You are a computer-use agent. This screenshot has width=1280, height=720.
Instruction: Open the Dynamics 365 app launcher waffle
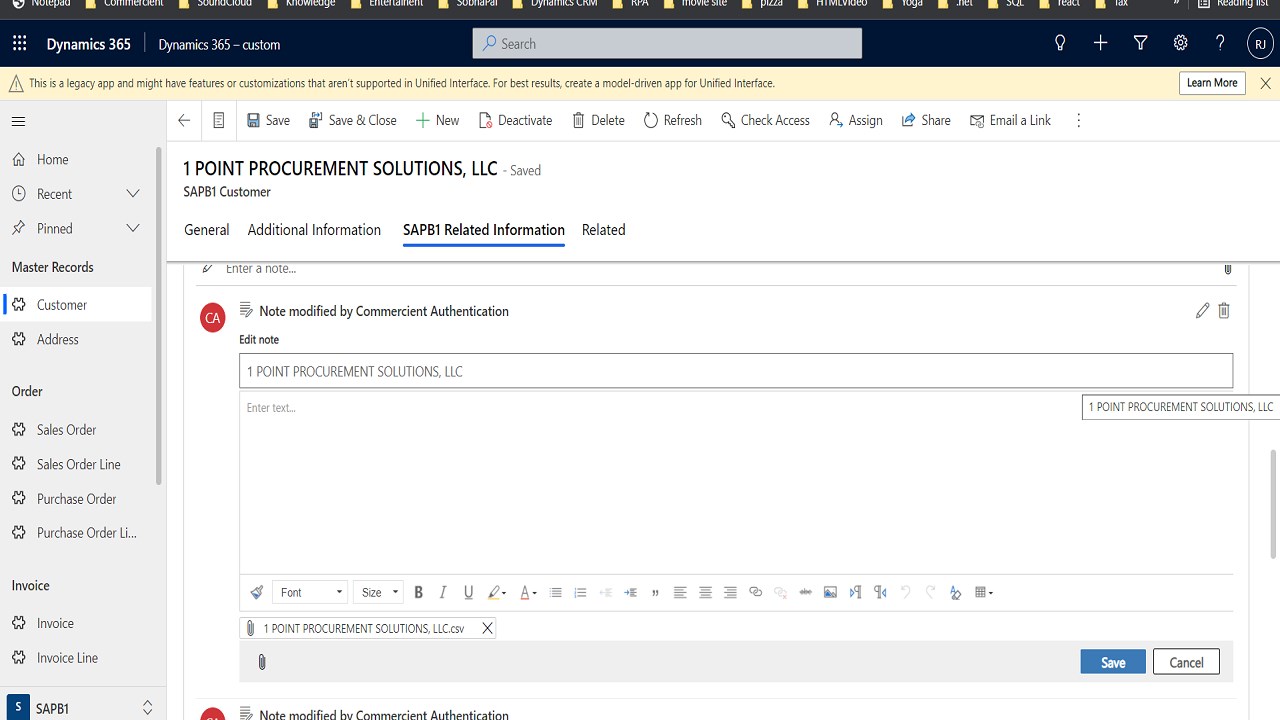point(20,44)
